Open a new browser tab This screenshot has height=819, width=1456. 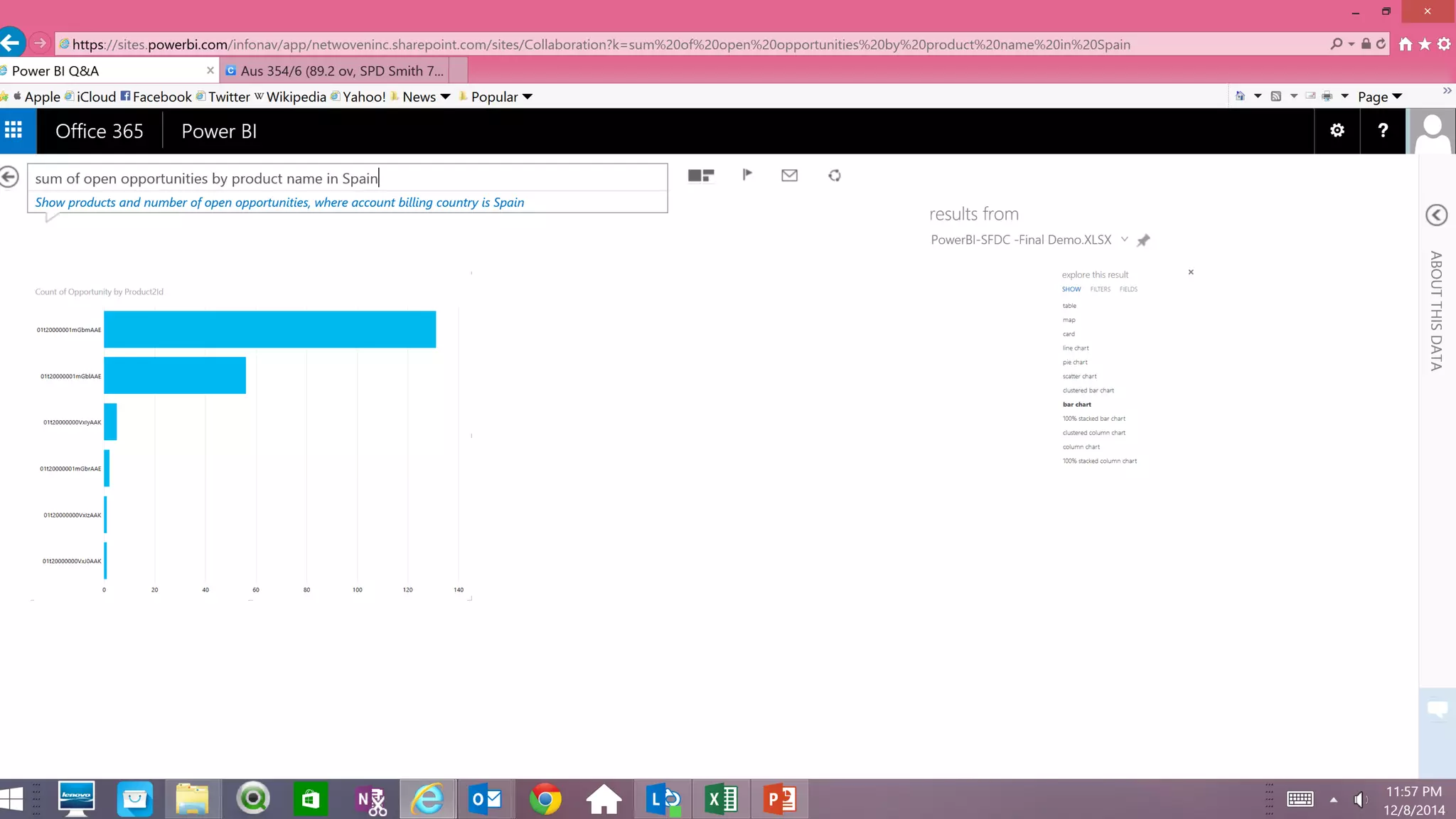pyautogui.click(x=459, y=70)
